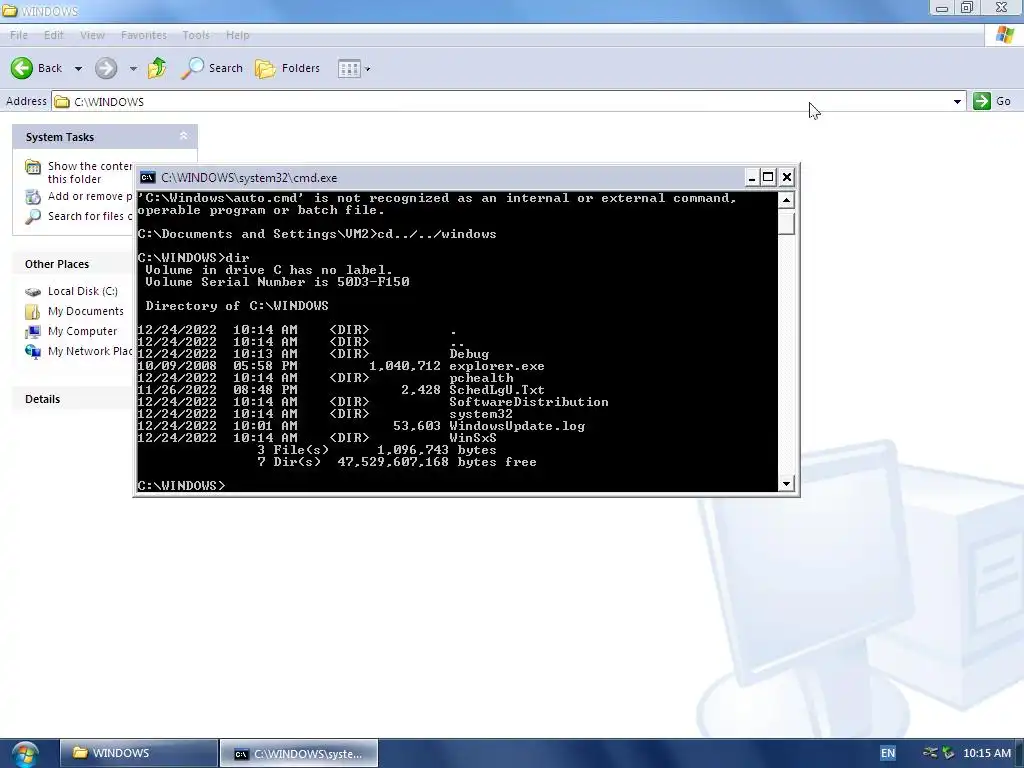Open the Help menu
Viewport: 1024px width, 768px height.
pos(238,35)
